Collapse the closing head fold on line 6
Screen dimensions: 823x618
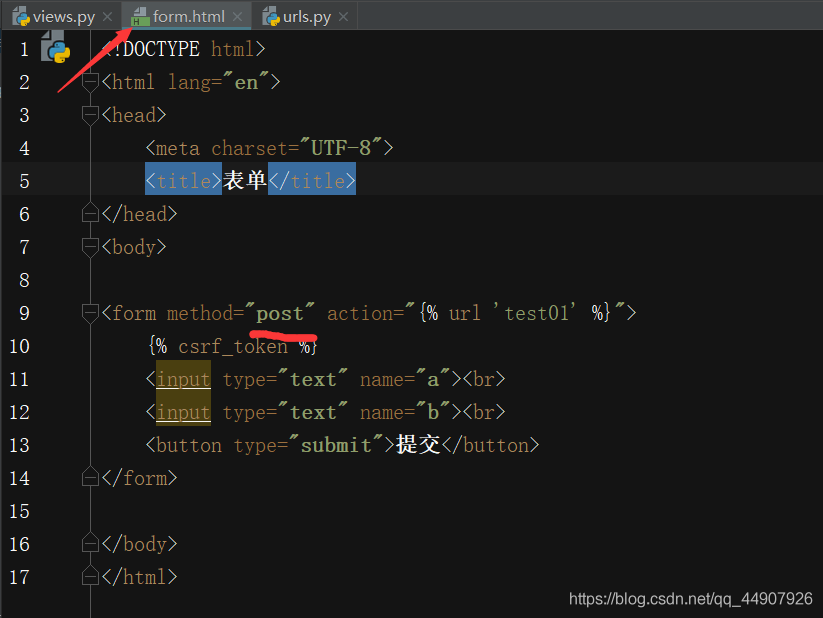[90, 213]
